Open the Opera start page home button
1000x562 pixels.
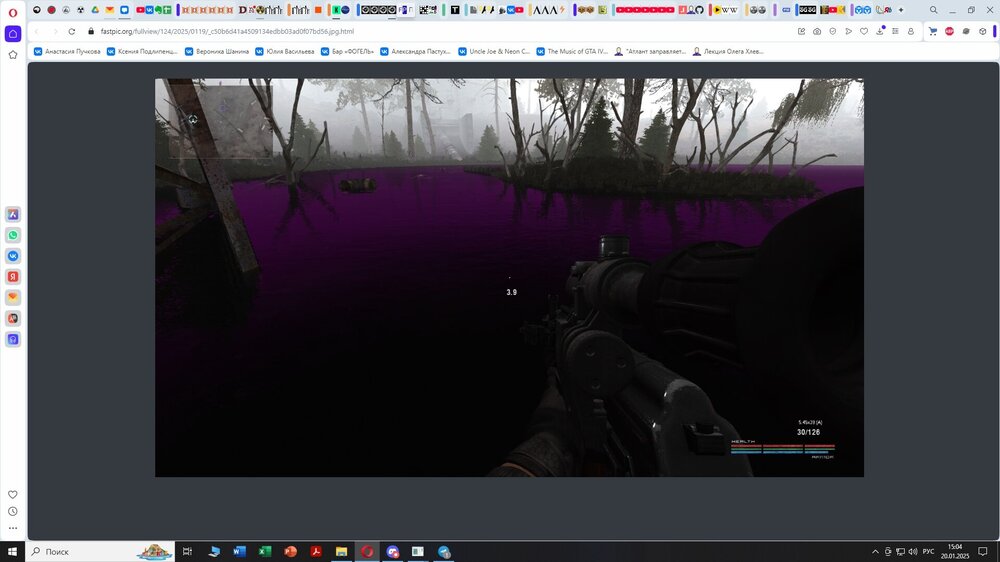pos(13,34)
